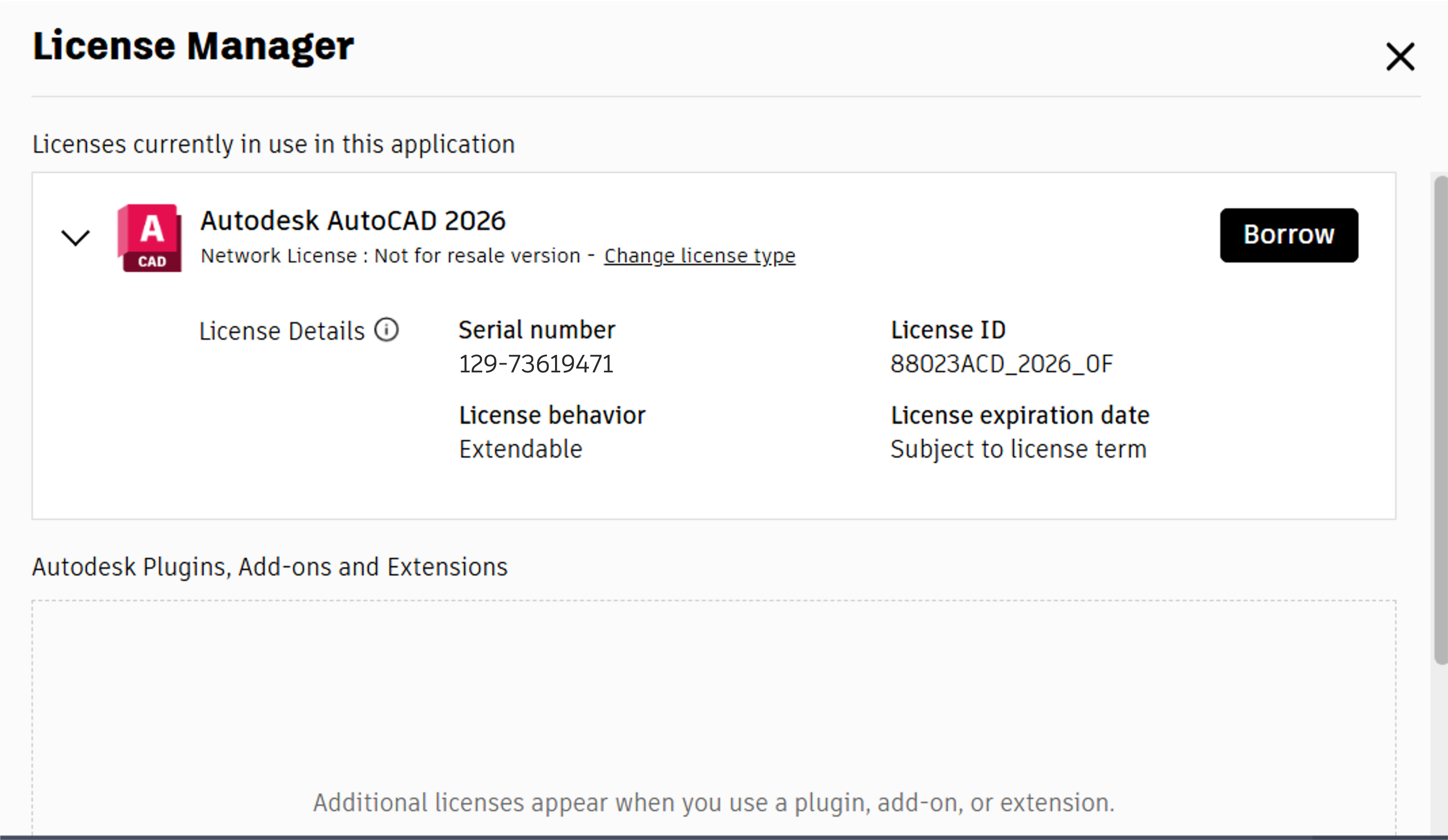This screenshot has height=840, width=1448.
Task: Open the Change license type link
Action: (x=699, y=255)
